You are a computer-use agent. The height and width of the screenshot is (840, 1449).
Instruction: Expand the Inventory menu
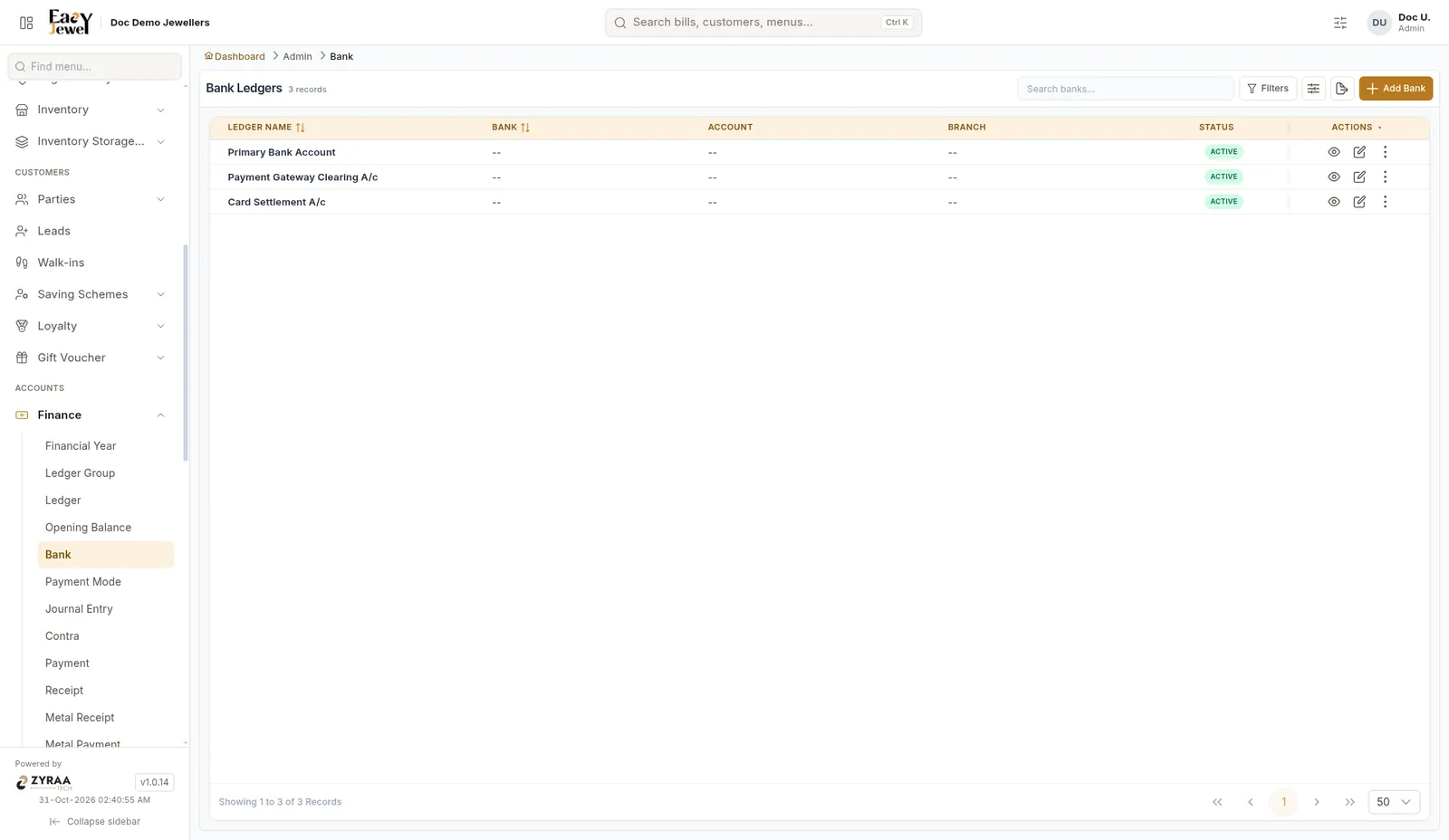[91, 110]
